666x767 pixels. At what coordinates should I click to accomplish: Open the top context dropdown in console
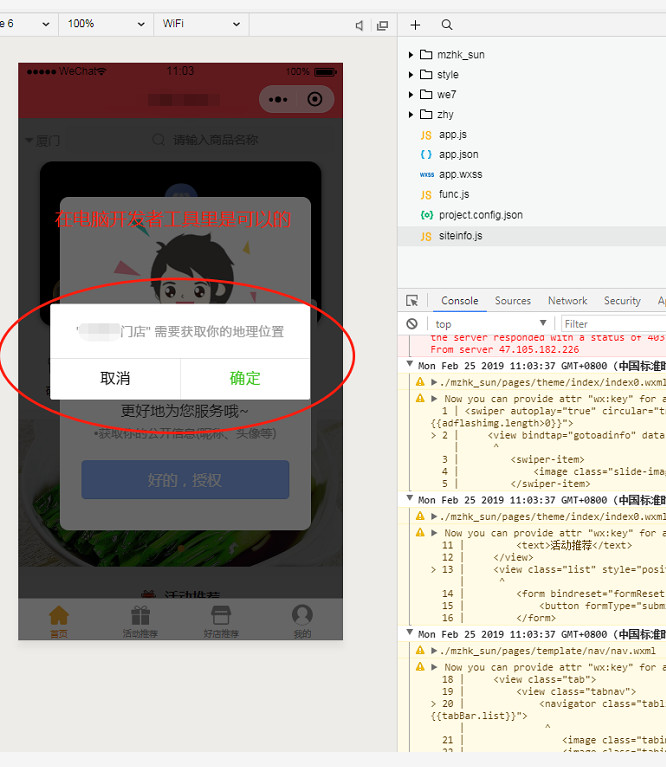click(x=490, y=324)
